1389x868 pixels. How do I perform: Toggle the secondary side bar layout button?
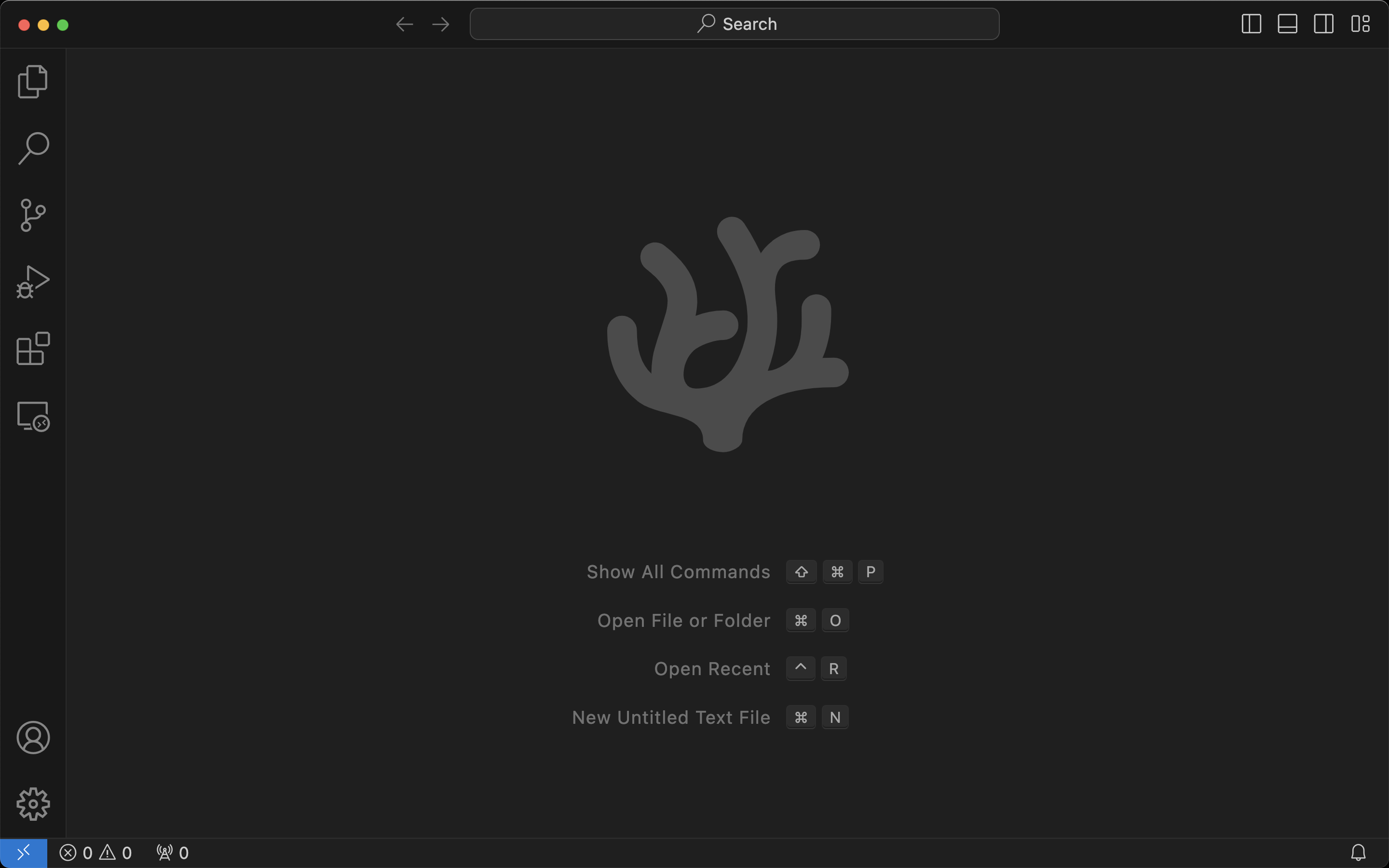click(1323, 24)
